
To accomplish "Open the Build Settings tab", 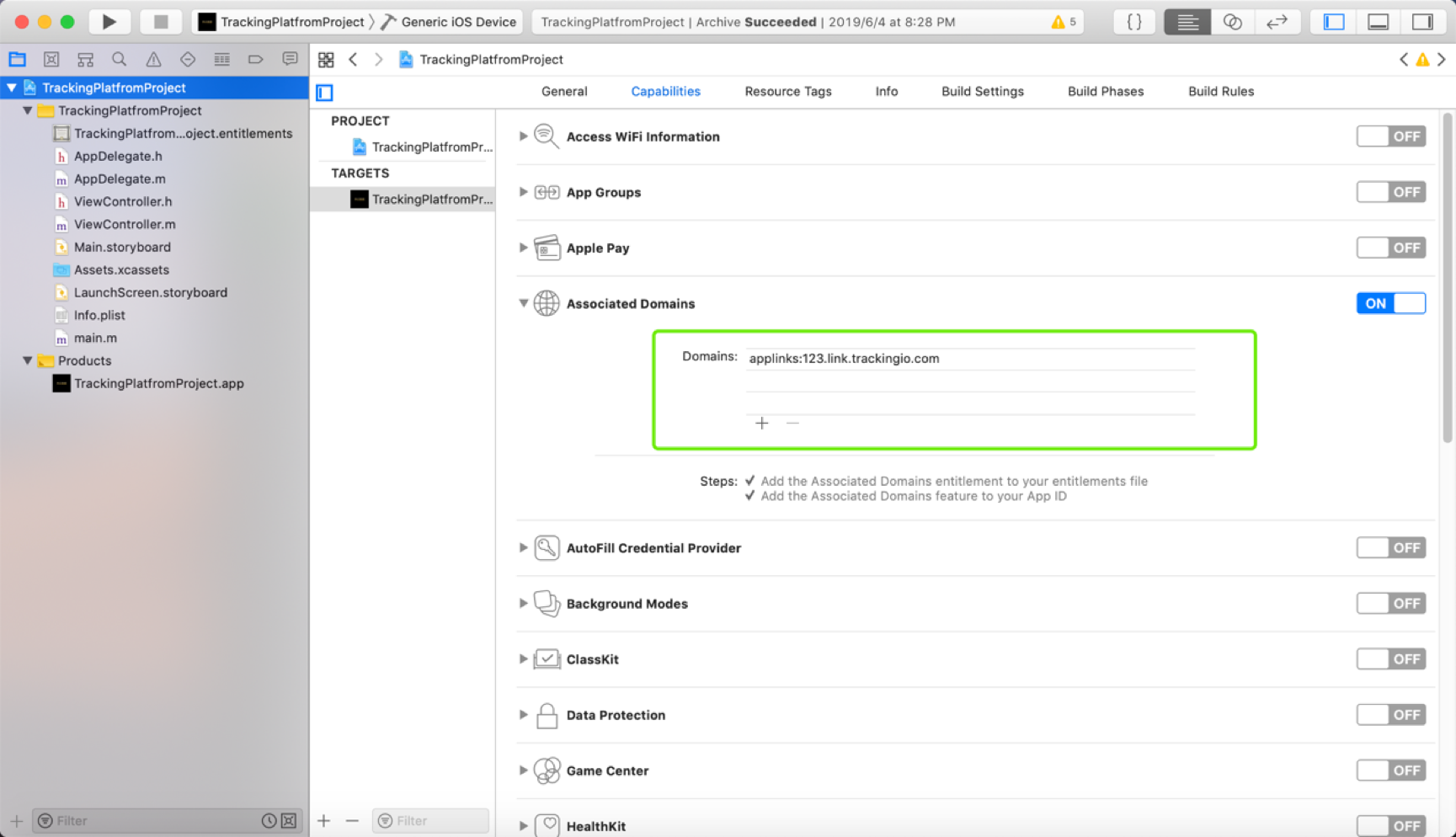I will [x=983, y=91].
